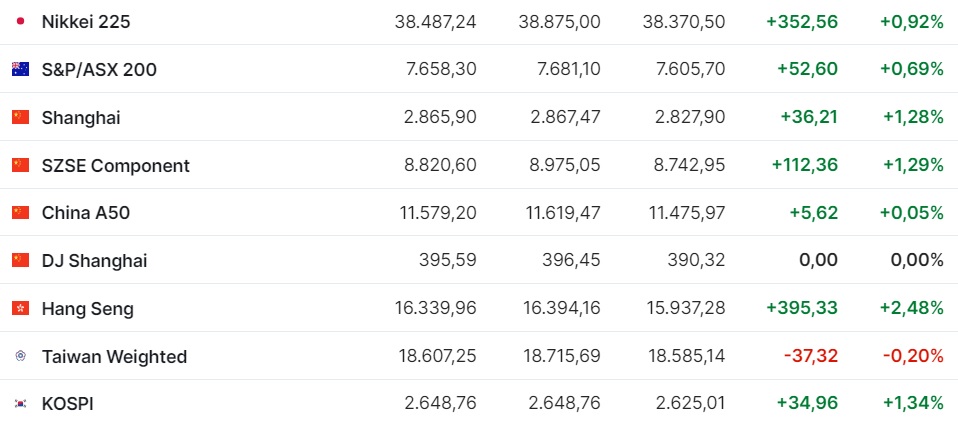The width and height of the screenshot is (958, 424).
Task: Click the China flag next to China A50
Action: (x=20, y=213)
